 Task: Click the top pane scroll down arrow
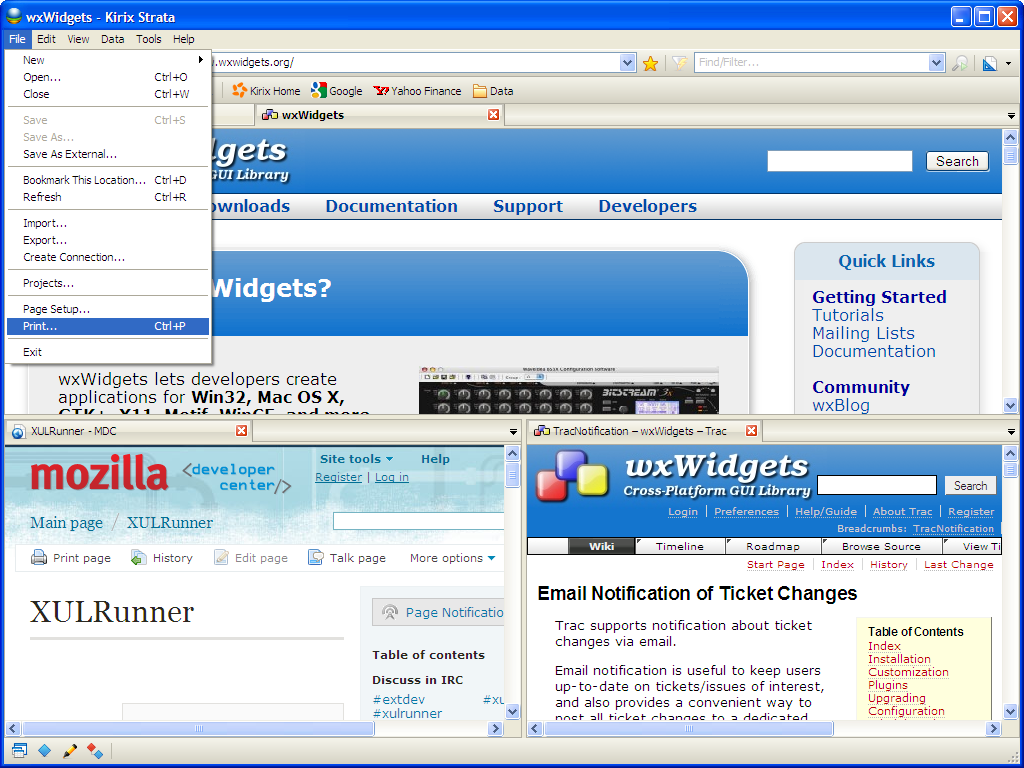click(1010, 406)
